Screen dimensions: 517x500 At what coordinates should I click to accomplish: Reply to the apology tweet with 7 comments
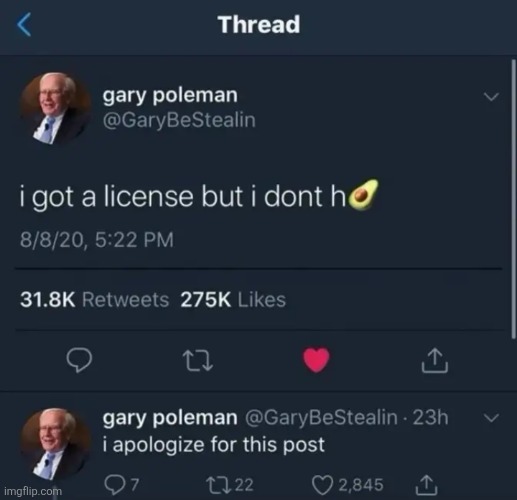[121, 485]
